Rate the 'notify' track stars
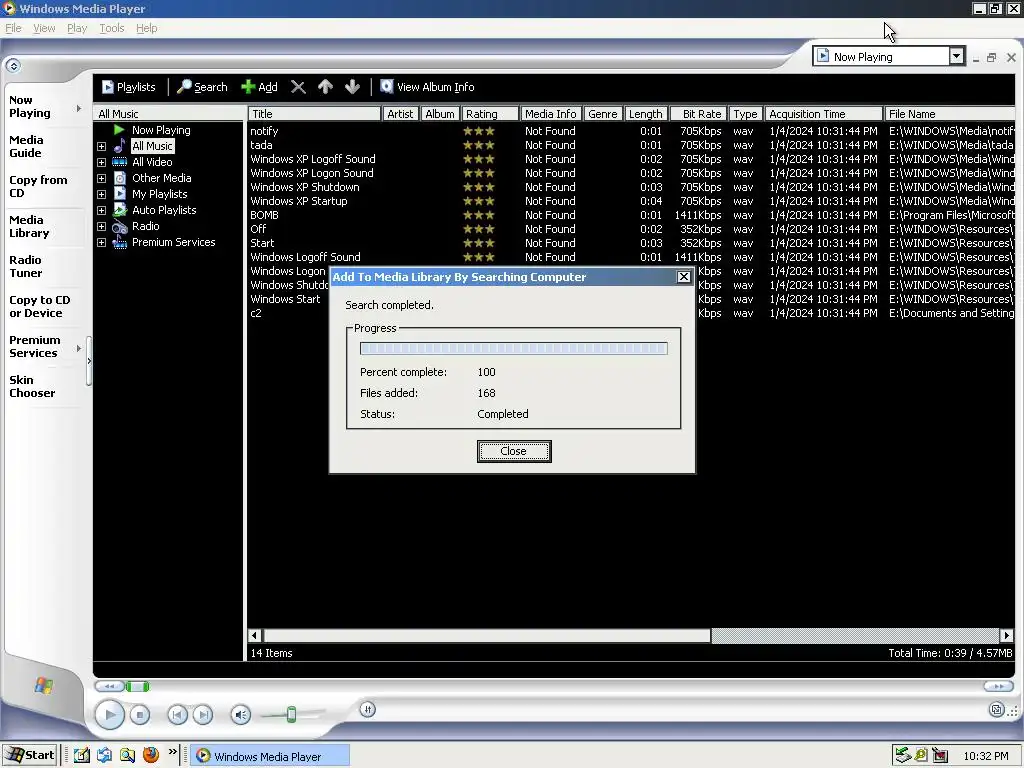1024x768 pixels. tap(479, 131)
